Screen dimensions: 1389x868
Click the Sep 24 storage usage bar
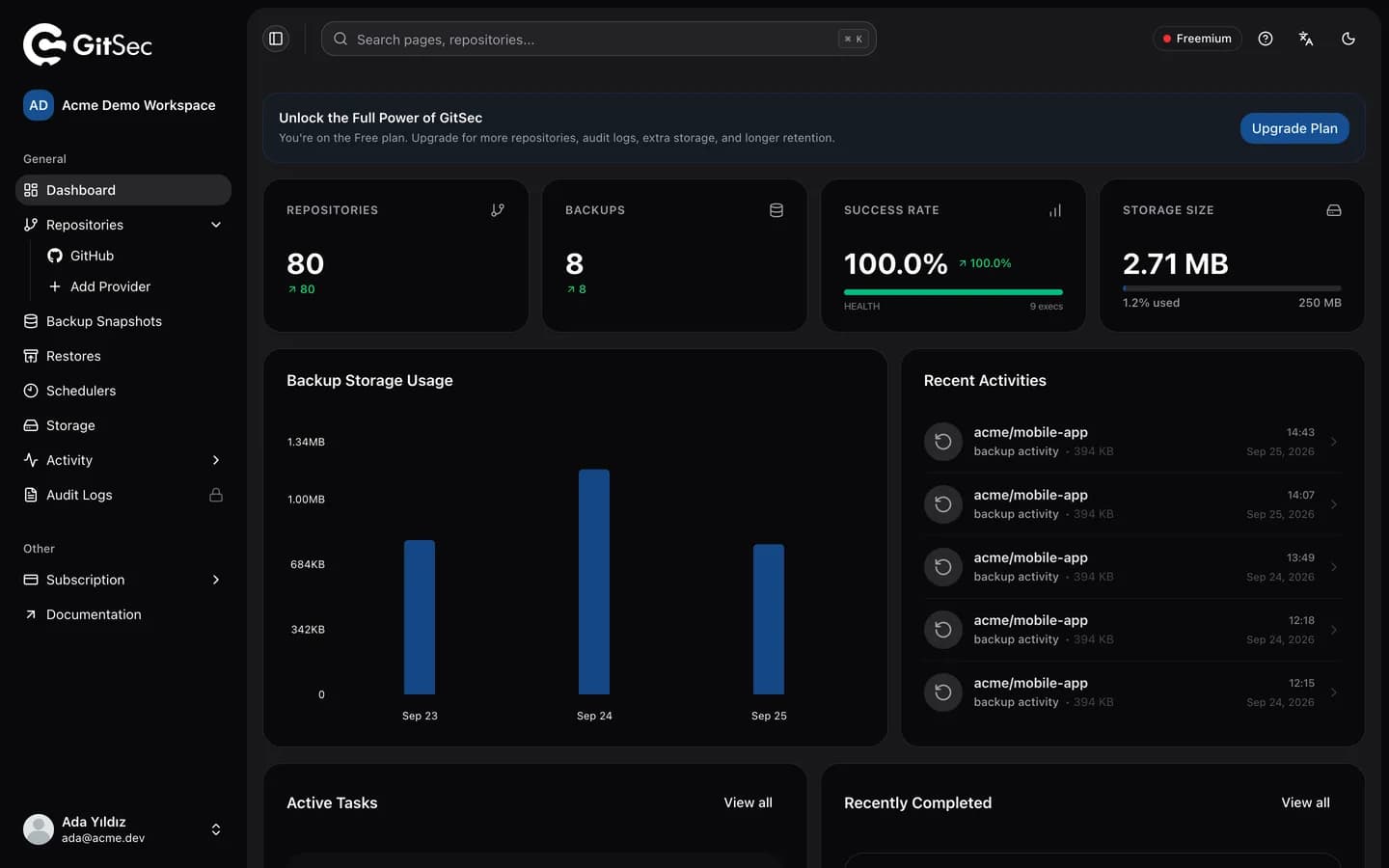pos(594,582)
